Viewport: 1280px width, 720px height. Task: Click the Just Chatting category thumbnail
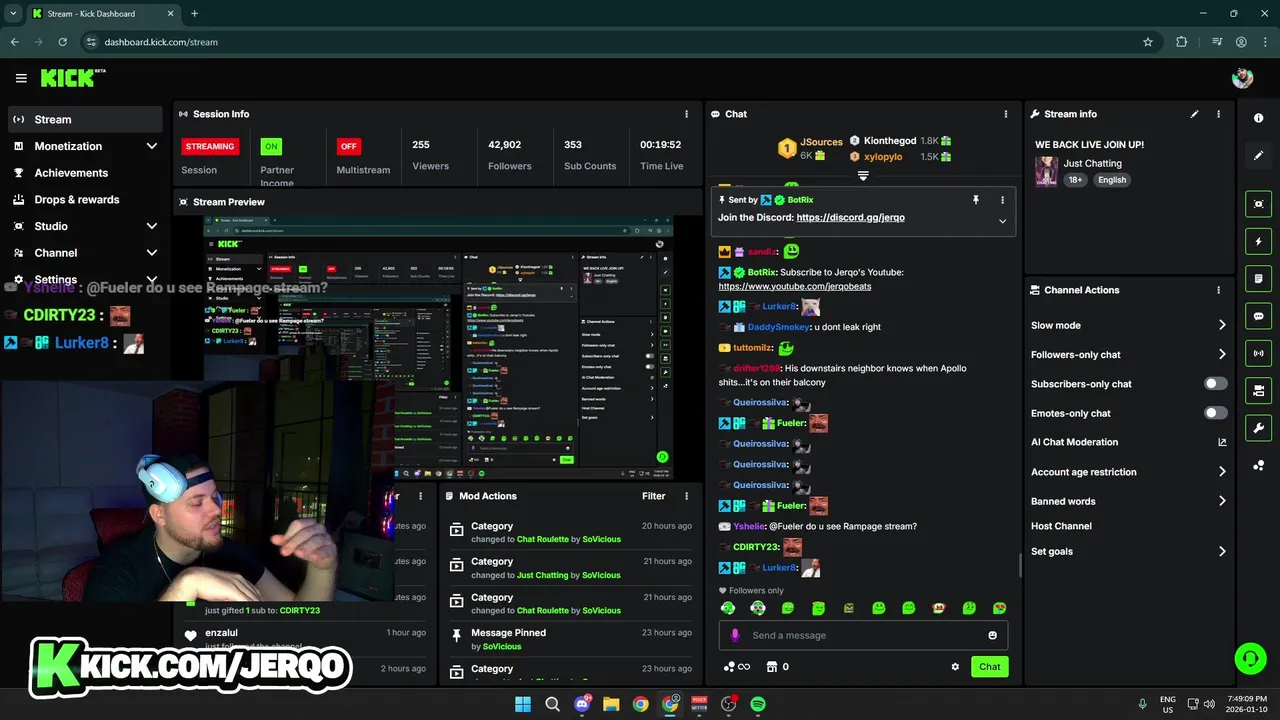[x=1046, y=171]
